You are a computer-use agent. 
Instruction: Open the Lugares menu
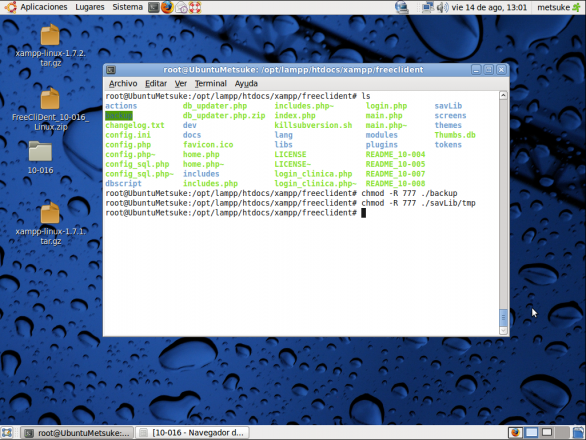pyautogui.click(x=90, y=7)
